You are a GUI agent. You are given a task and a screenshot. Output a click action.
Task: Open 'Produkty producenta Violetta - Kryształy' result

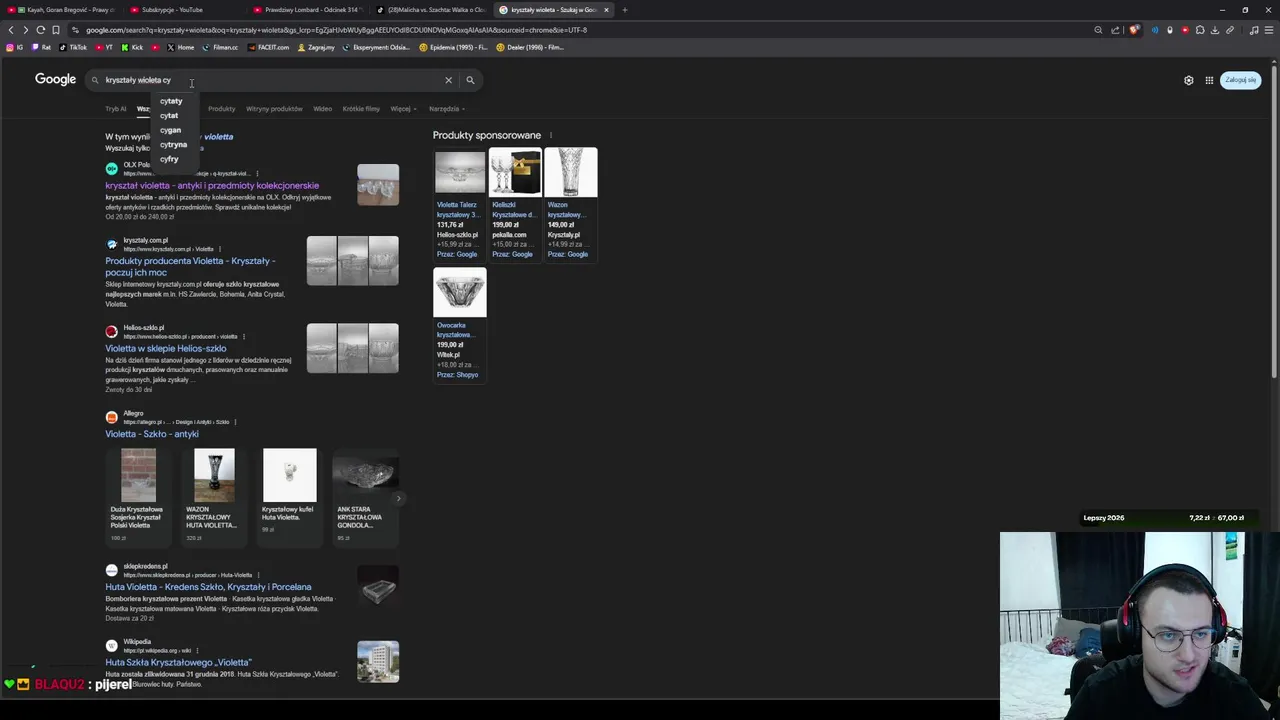190,266
